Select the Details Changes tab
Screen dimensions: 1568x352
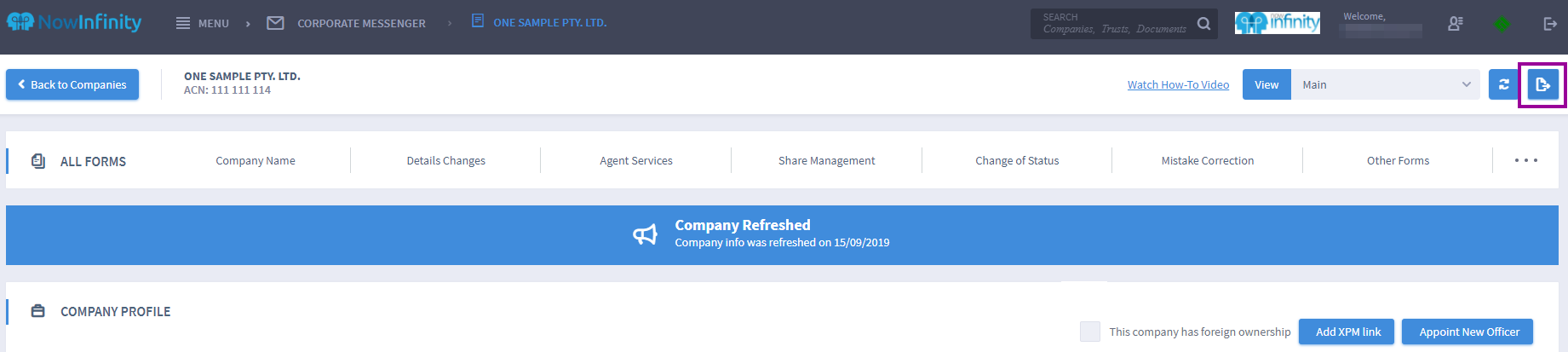[445, 160]
